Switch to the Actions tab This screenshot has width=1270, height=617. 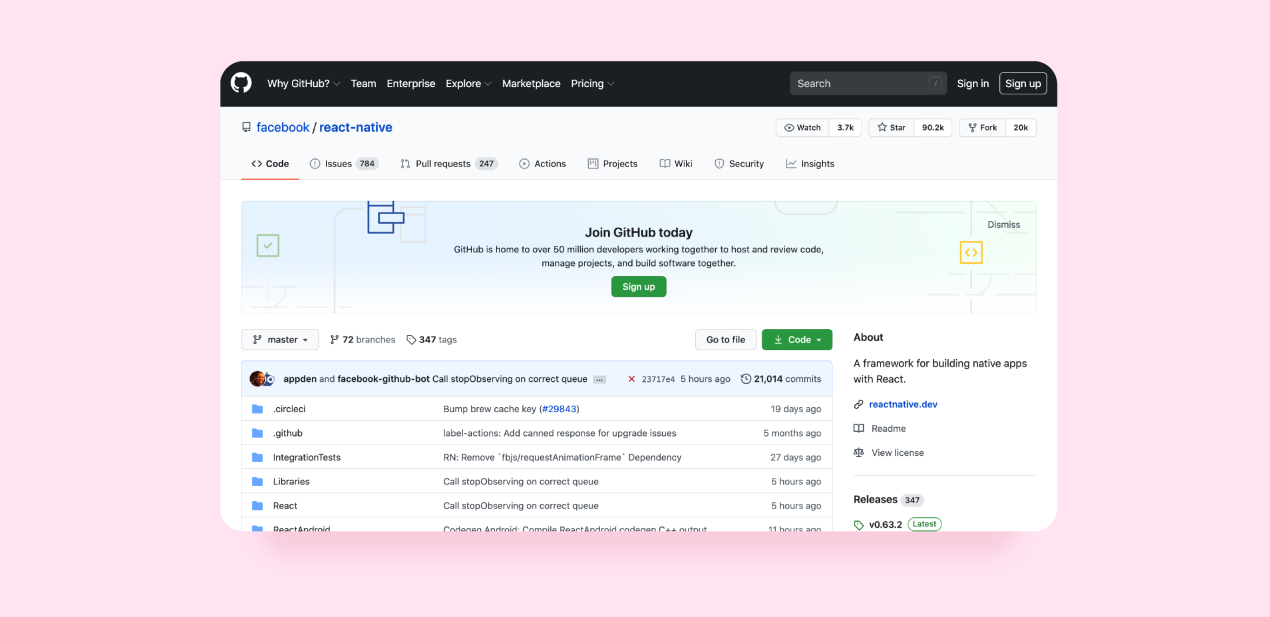[x=542, y=164]
